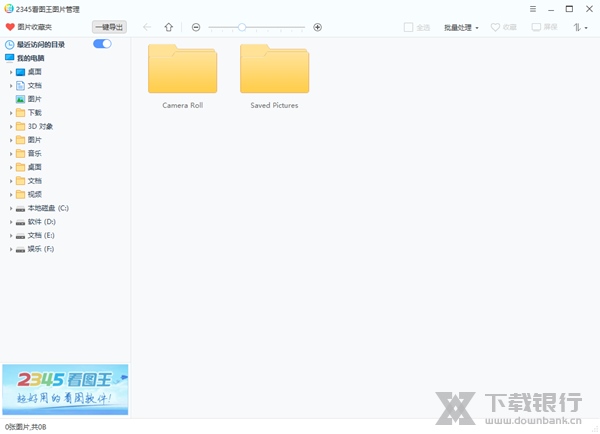Open the 批量处理 dropdown
This screenshot has width=600, height=434.
(461, 27)
